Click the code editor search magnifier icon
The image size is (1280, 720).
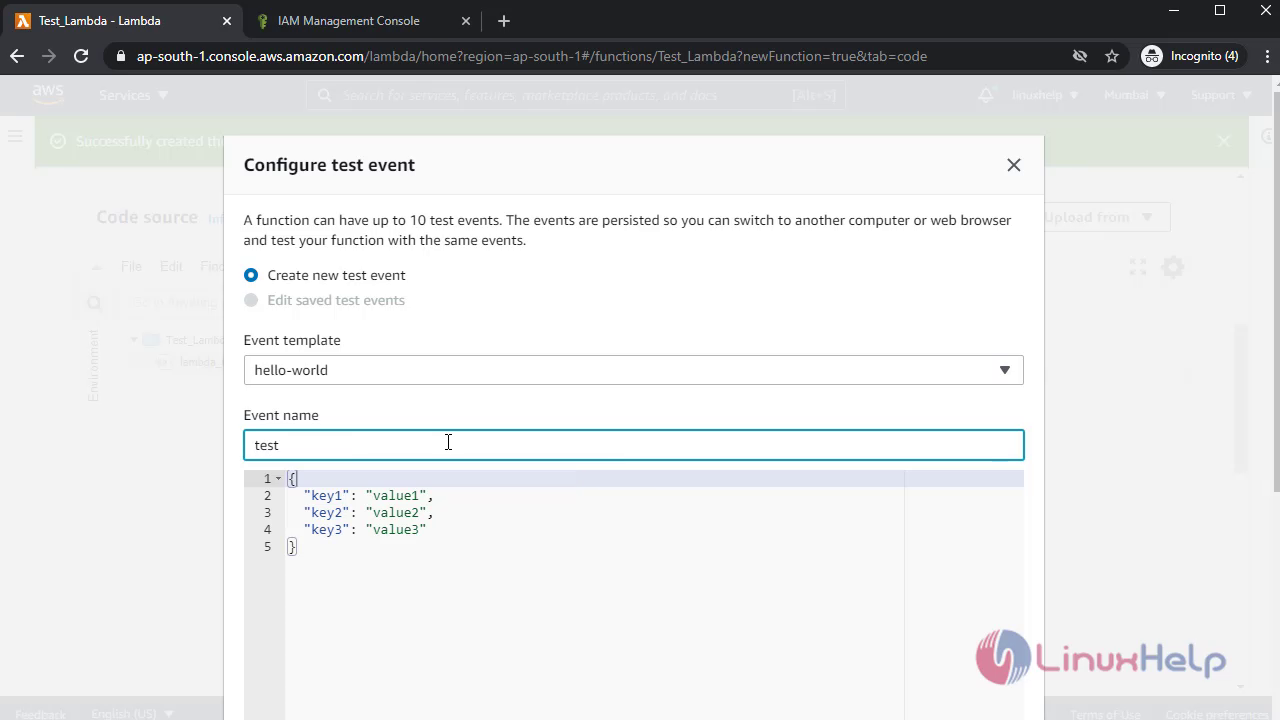pyautogui.click(x=94, y=303)
